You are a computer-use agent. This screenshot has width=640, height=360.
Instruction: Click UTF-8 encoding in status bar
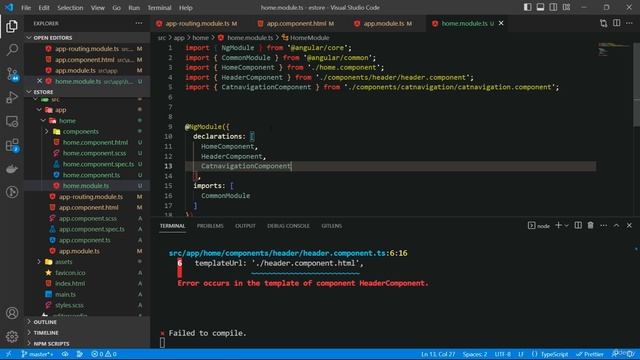click(502, 354)
